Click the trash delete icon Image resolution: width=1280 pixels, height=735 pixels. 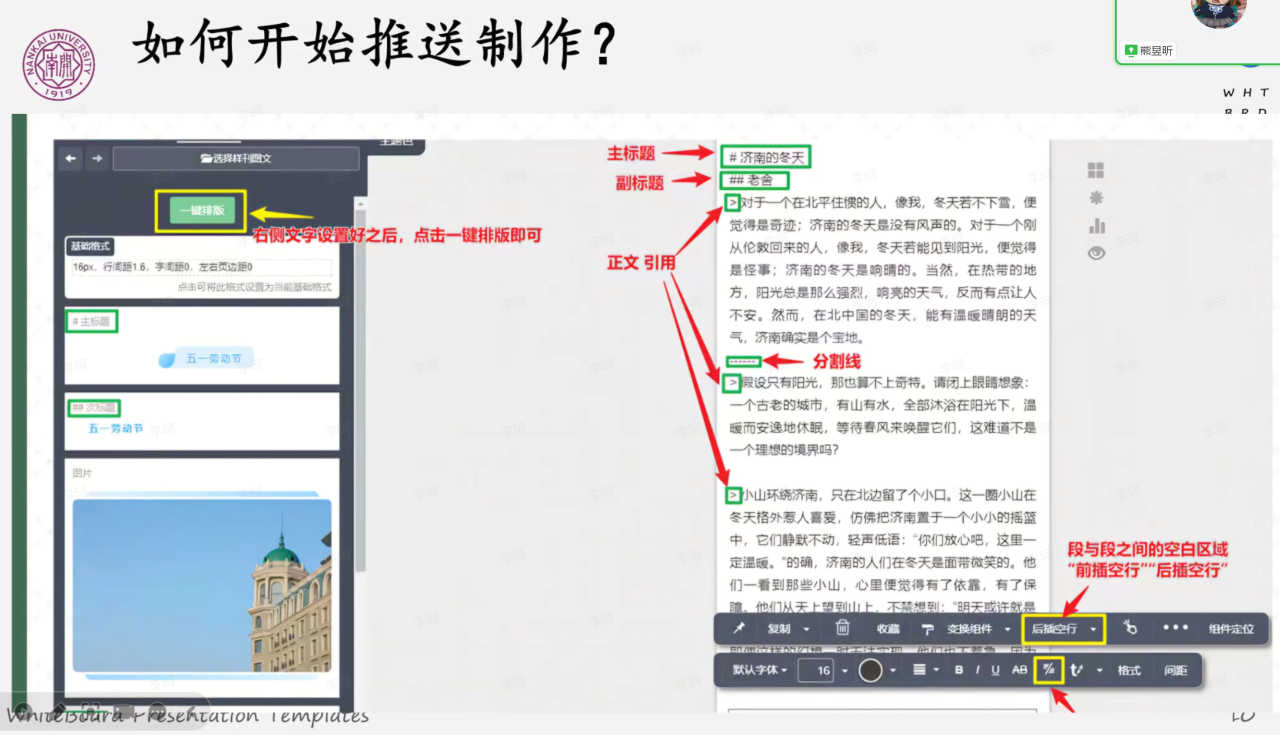click(x=842, y=629)
